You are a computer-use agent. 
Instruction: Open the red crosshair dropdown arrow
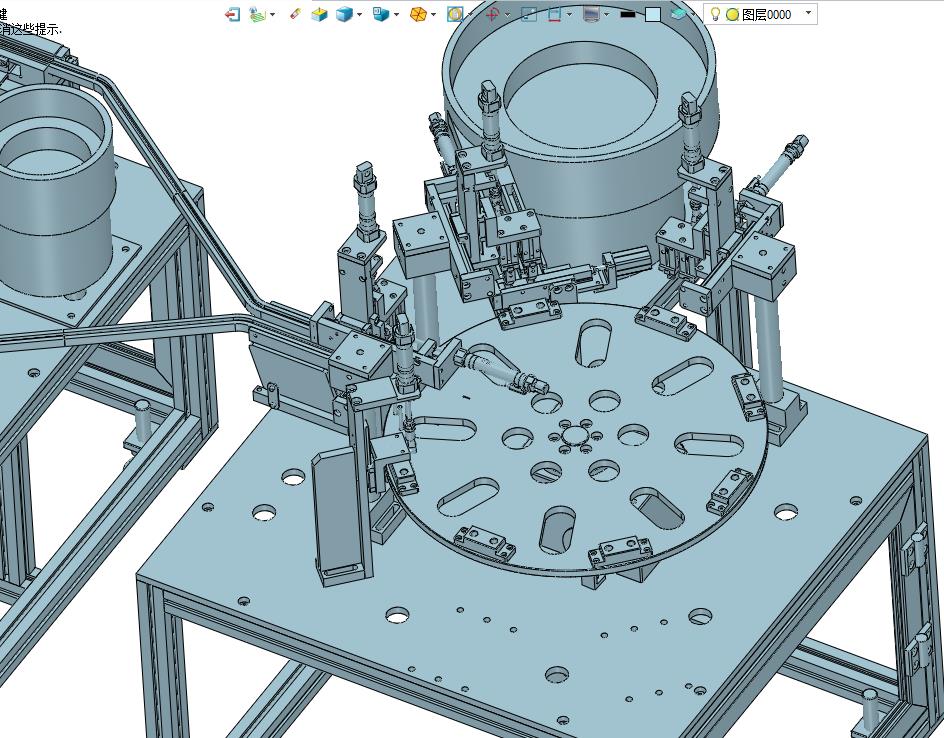click(508, 14)
